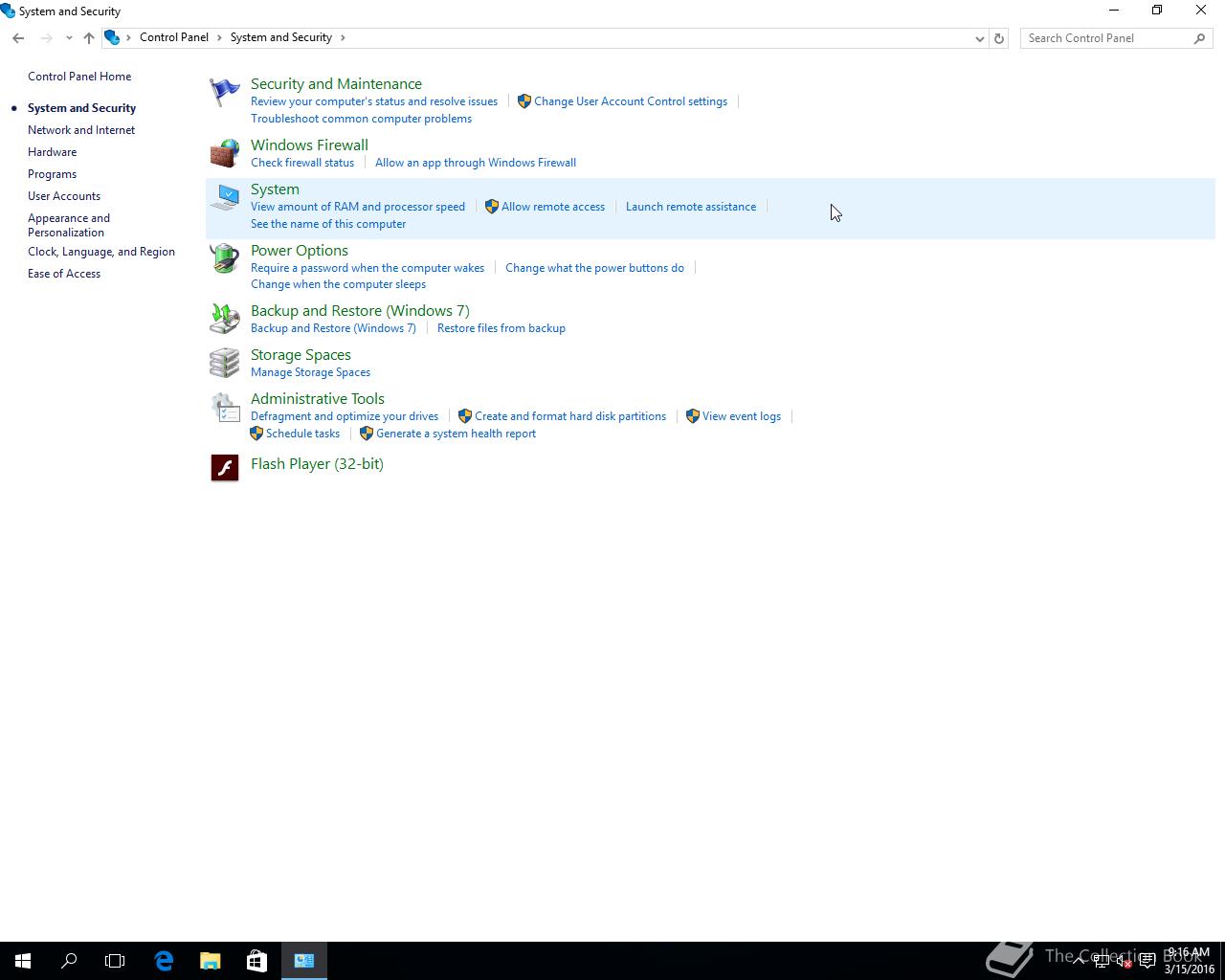
Task: Click Schedule tasks
Action: 302,434
